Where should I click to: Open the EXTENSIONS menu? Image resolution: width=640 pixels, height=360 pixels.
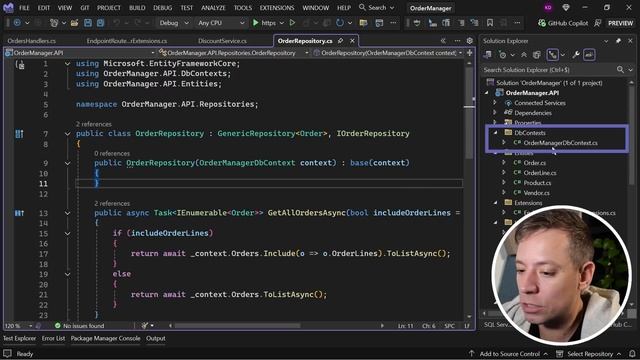(277, 8)
